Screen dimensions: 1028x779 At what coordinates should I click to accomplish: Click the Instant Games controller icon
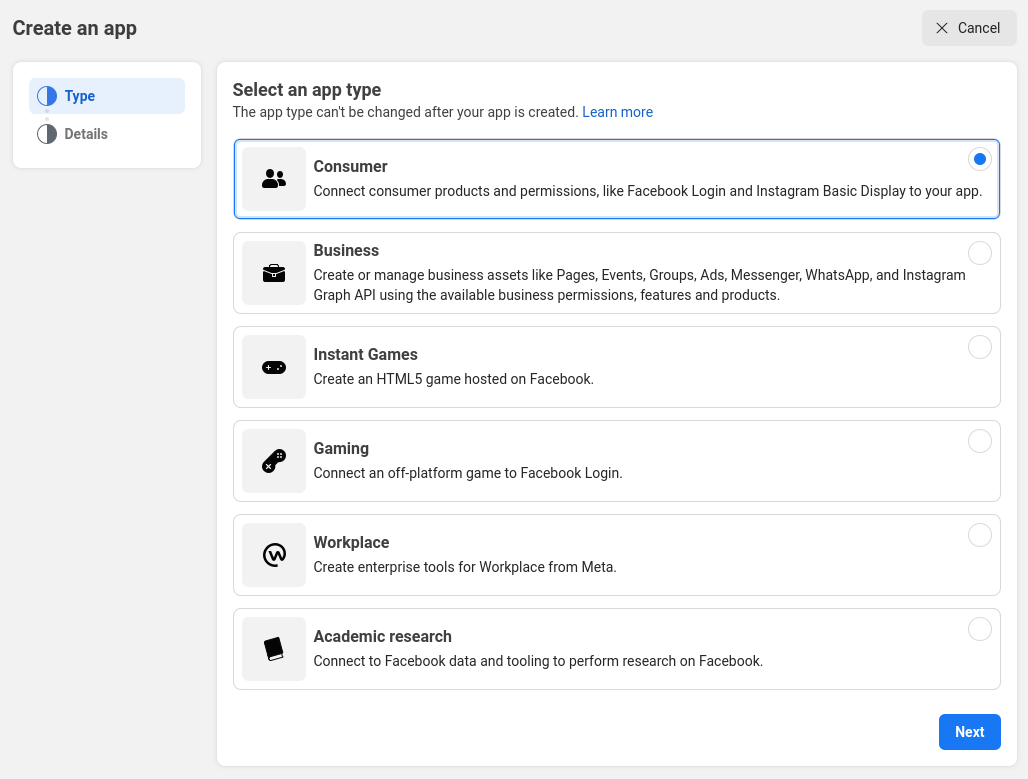(x=274, y=367)
